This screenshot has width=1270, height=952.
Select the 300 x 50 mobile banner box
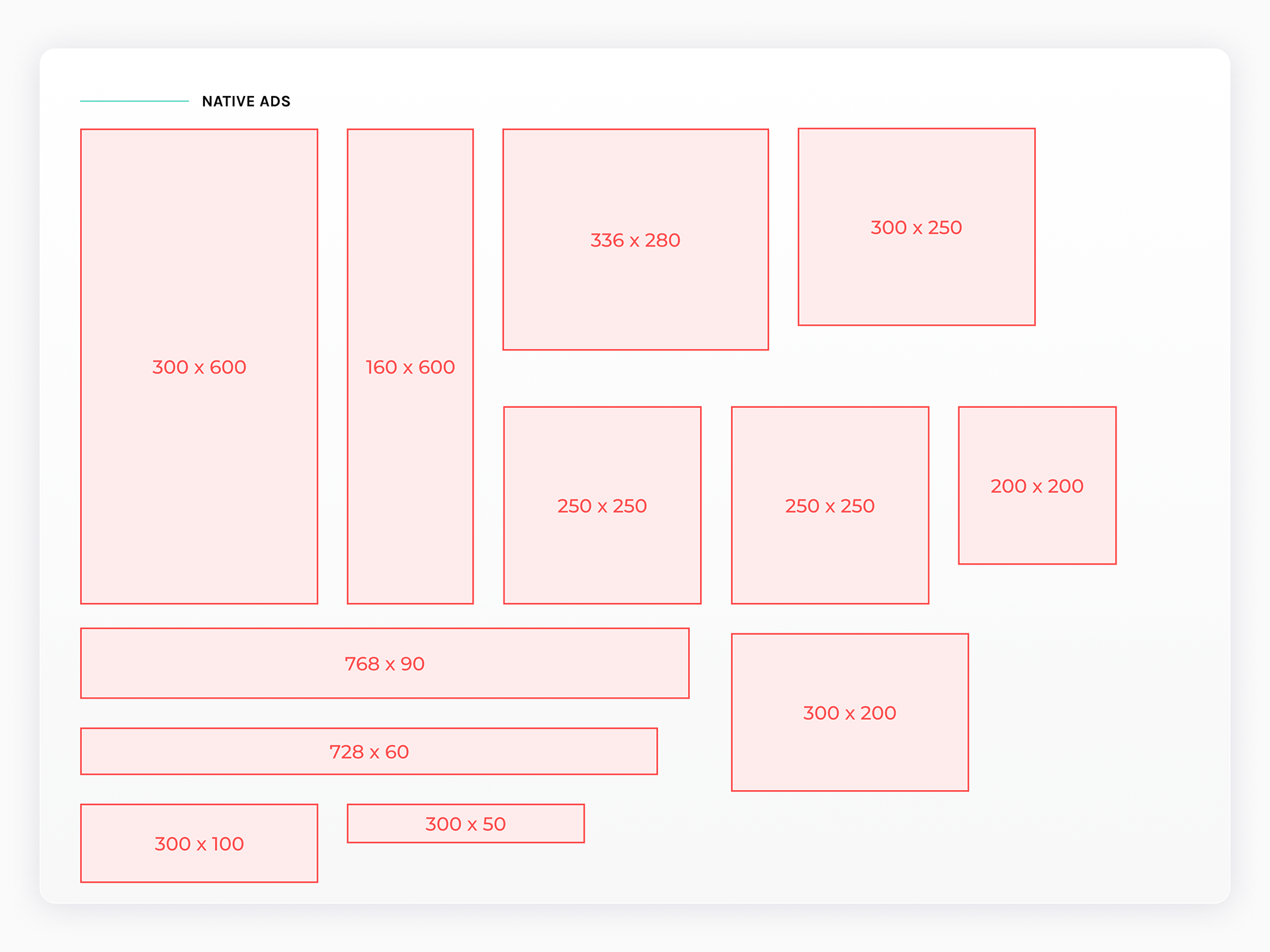pos(466,823)
